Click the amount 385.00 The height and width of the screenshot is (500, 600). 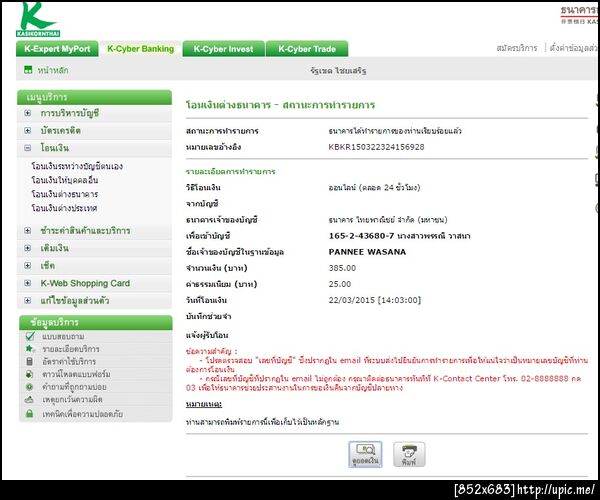[342, 268]
